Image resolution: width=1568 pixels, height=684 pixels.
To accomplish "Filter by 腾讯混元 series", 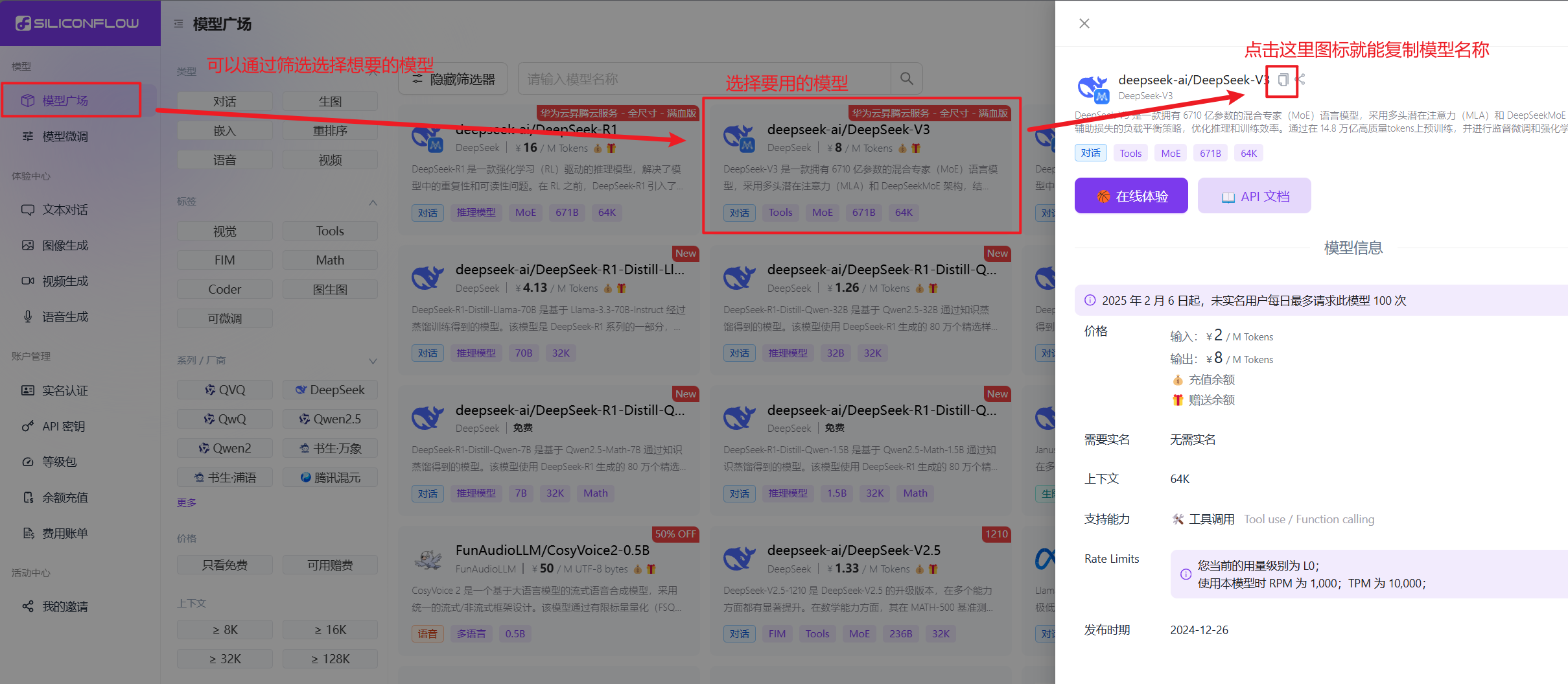I will (330, 477).
